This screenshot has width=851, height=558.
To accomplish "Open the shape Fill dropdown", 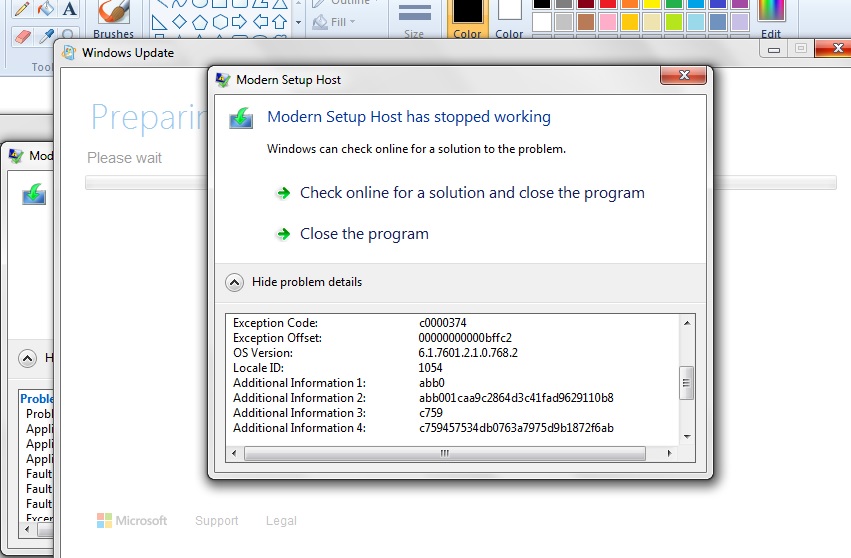I will 334,22.
